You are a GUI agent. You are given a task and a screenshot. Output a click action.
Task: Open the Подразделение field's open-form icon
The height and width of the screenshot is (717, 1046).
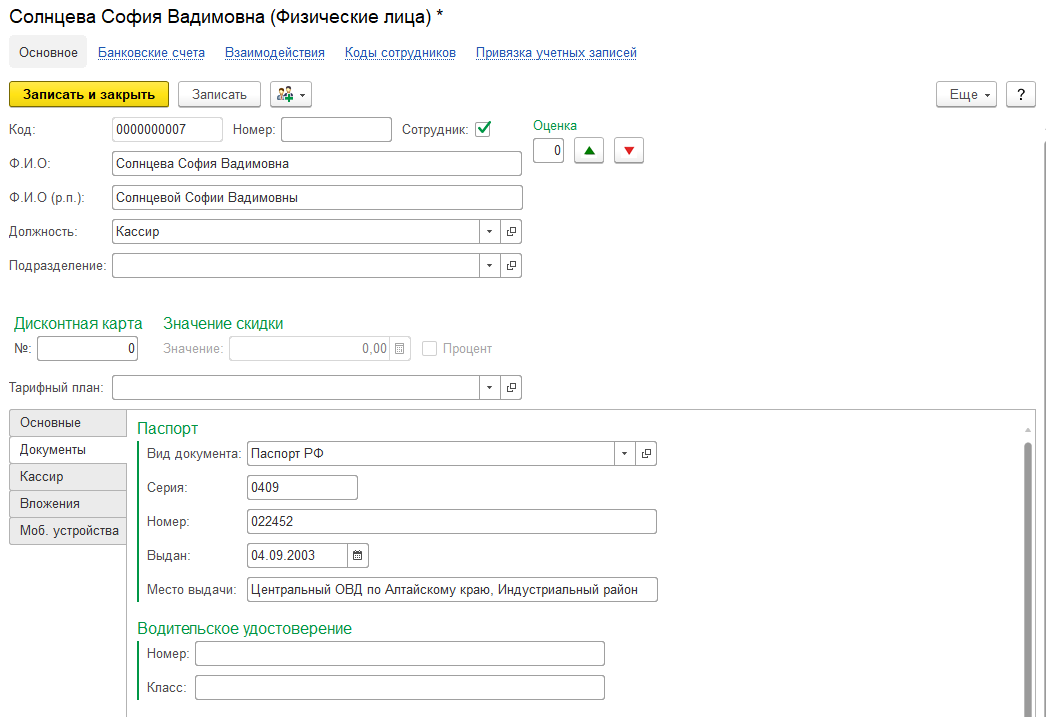click(x=511, y=265)
